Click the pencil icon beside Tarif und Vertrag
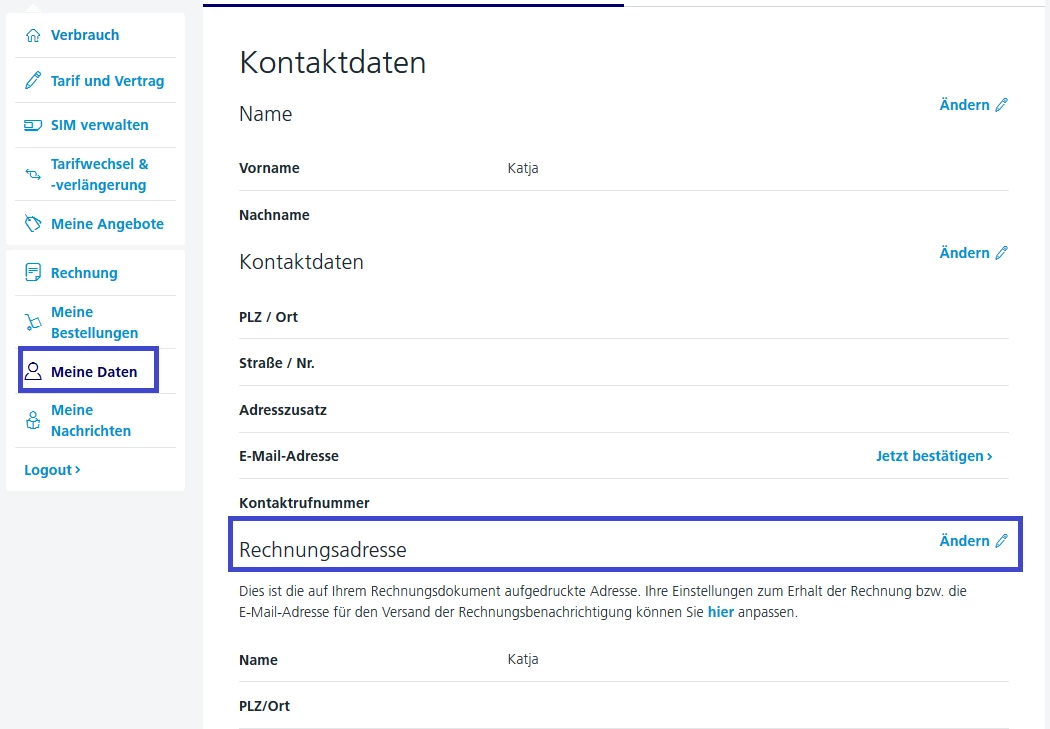Screen dimensions: 1050x729 [33, 81]
